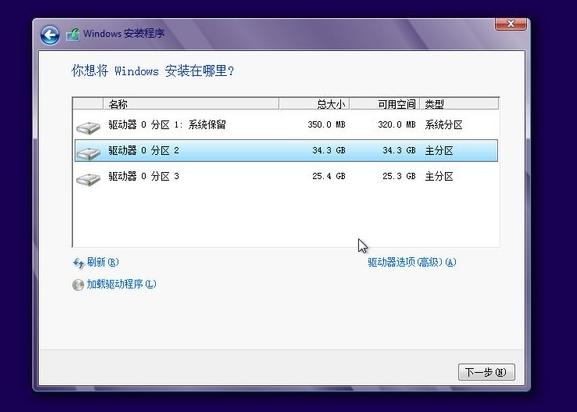
Task: Select the 驱动器 0 分区 3 row
Action: (286, 176)
